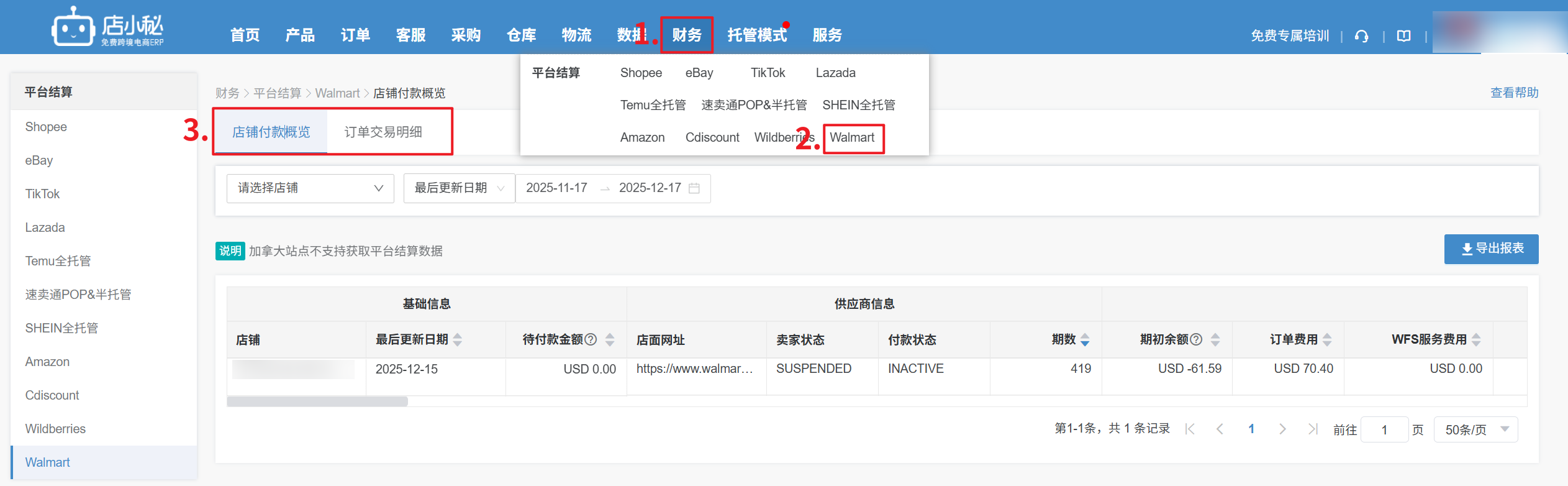Open the 产品 menu

tap(301, 35)
